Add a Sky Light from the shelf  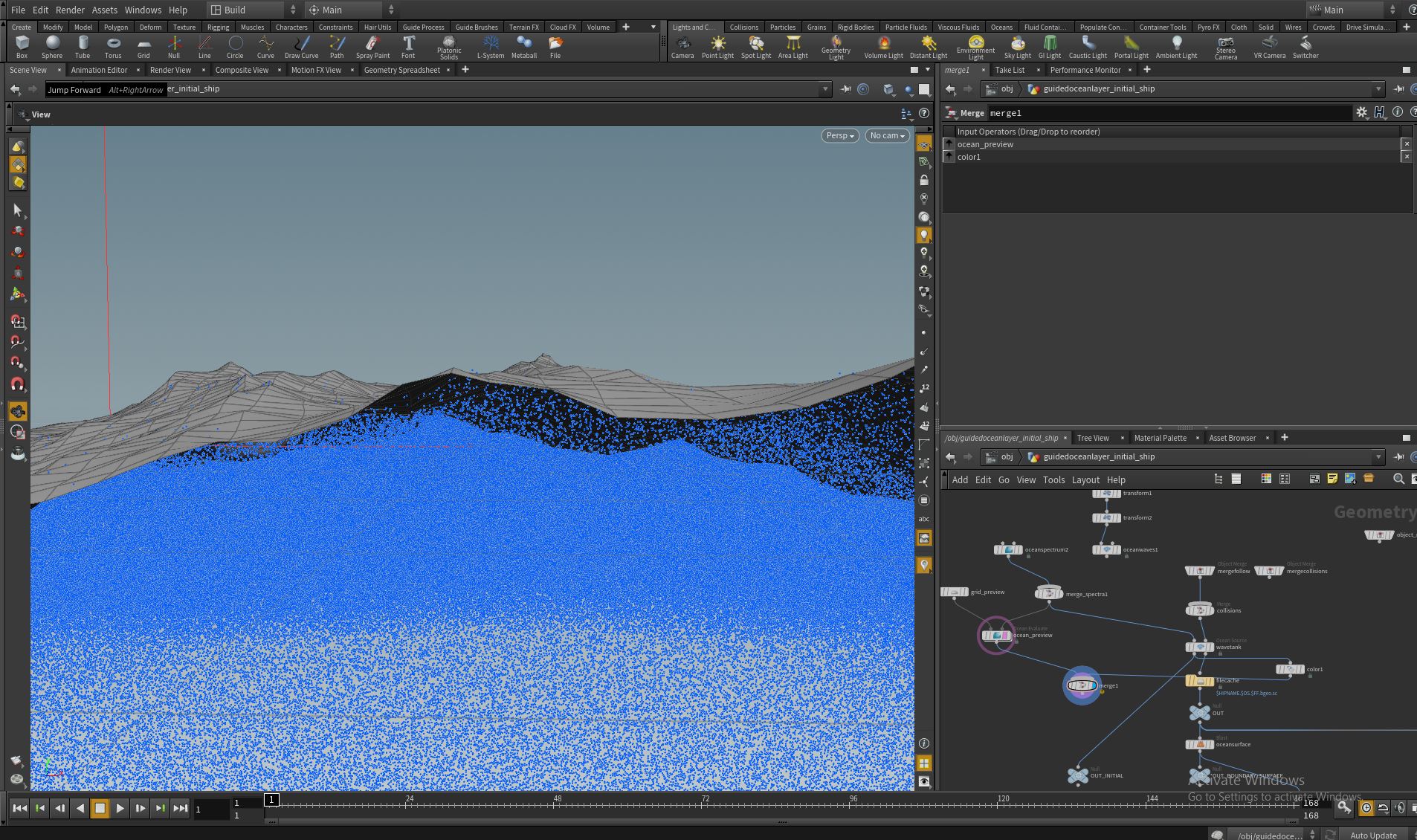[1017, 47]
